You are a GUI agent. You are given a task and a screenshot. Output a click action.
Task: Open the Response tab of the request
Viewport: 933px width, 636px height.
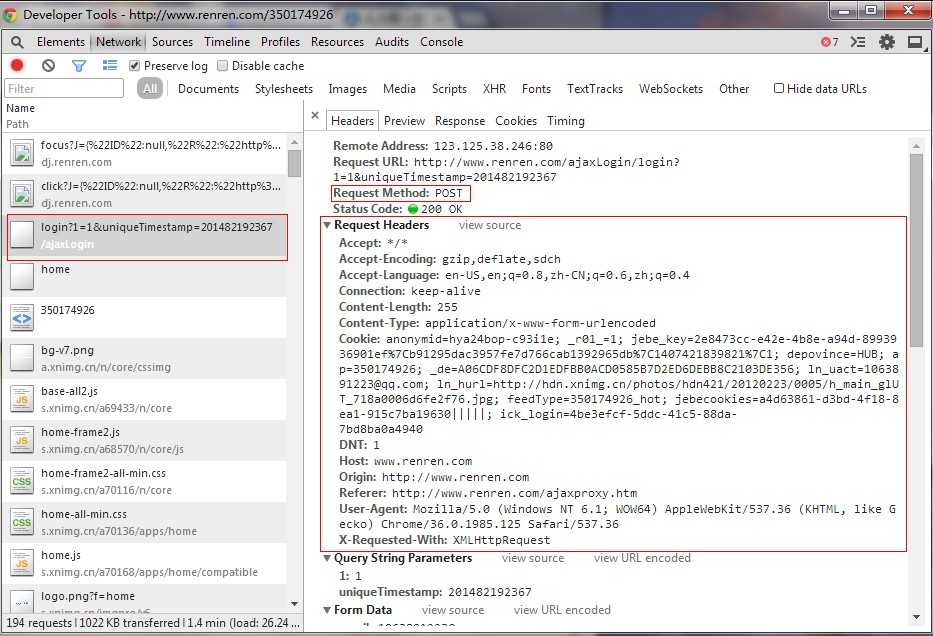[460, 121]
